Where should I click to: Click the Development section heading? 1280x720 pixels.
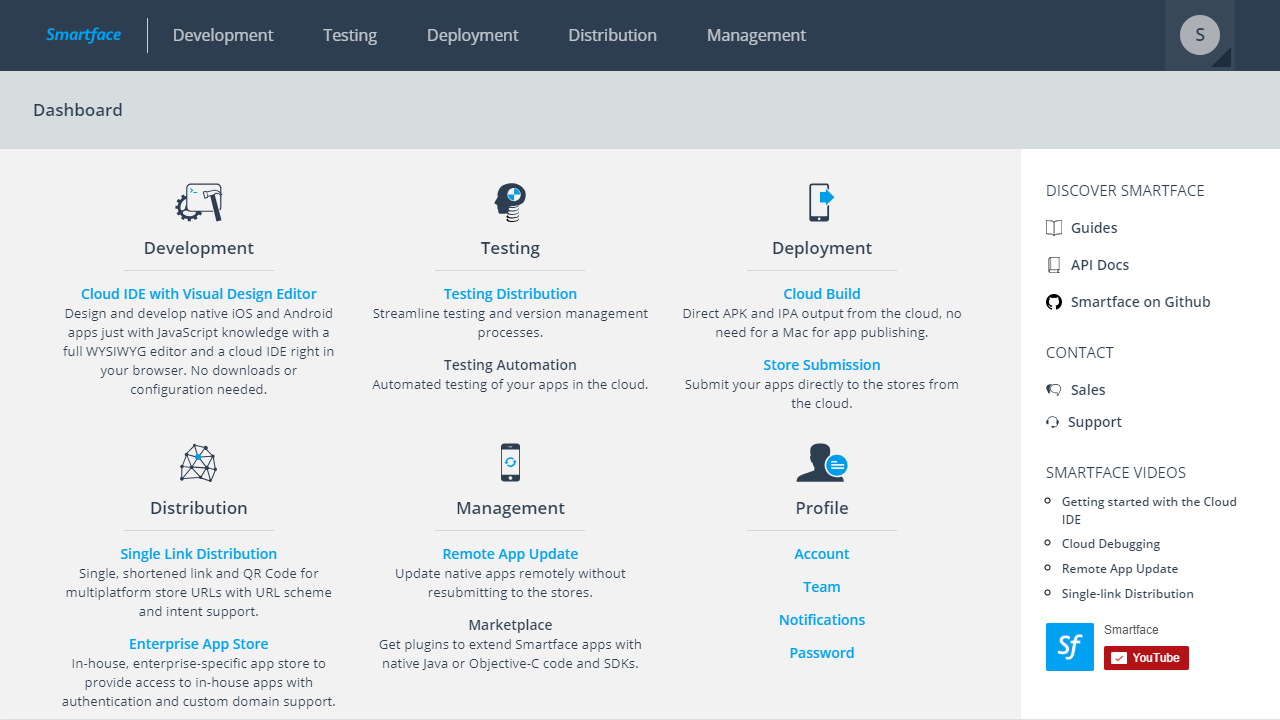pyautogui.click(x=199, y=248)
